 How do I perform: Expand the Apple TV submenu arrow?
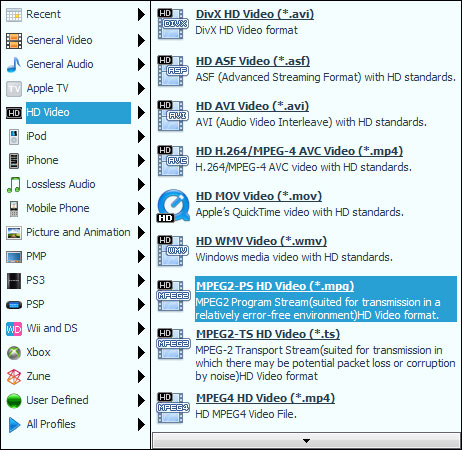click(141, 88)
